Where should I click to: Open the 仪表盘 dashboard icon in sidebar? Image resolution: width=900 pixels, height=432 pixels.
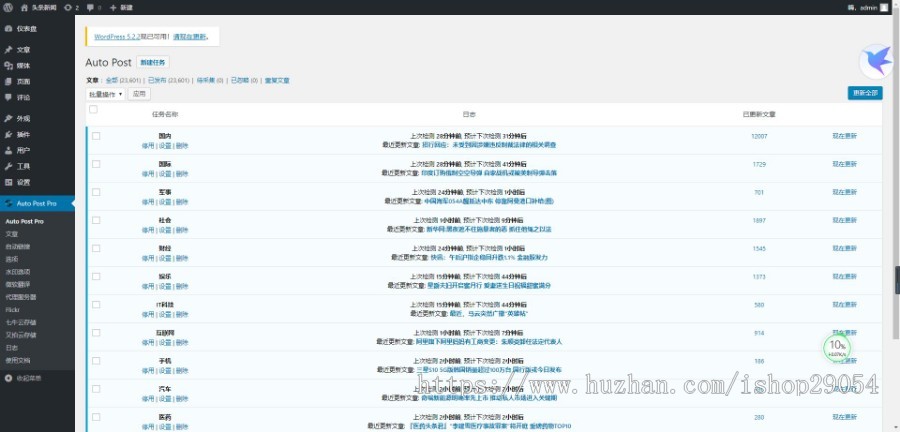pyautogui.click(x=8, y=29)
